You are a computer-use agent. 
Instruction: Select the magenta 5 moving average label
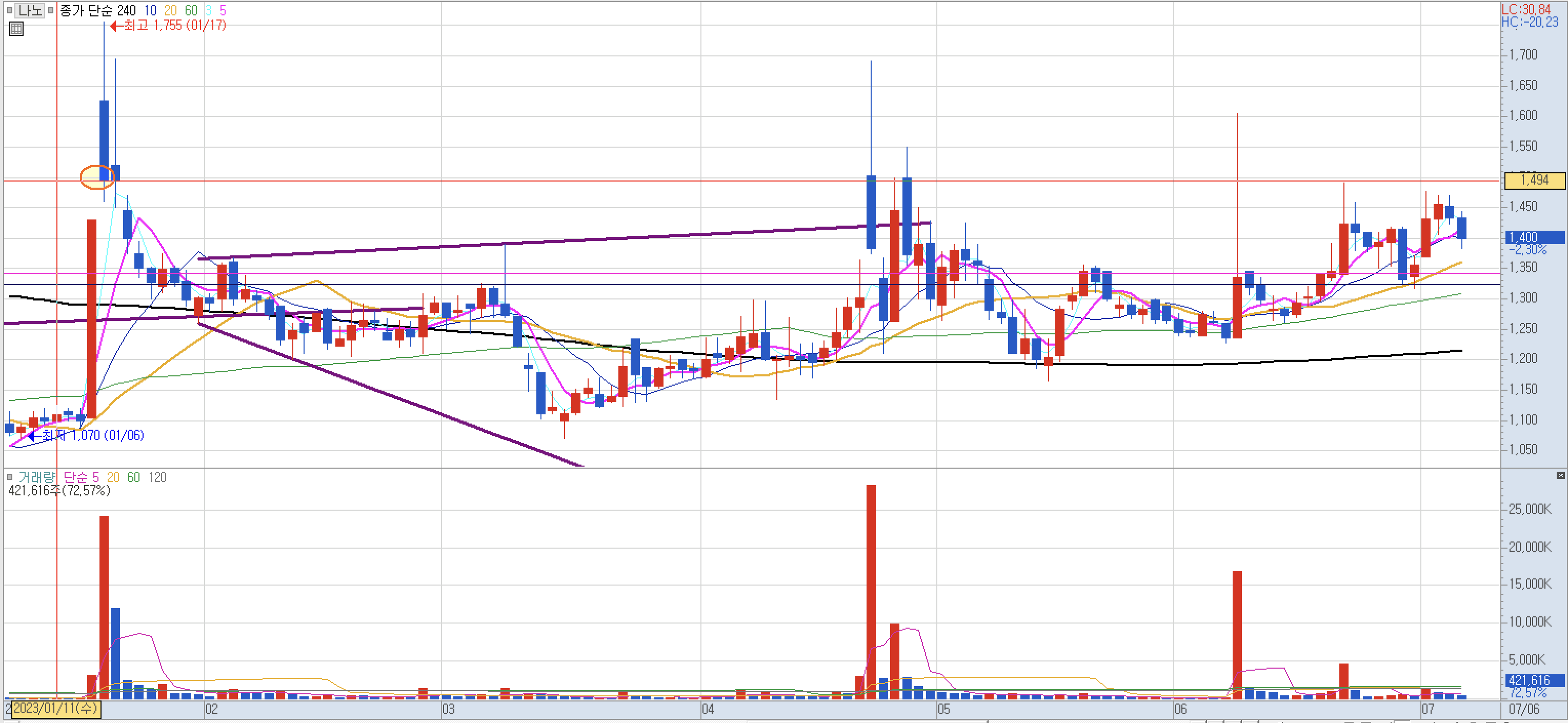pyautogui.click(x=223, y=10)
